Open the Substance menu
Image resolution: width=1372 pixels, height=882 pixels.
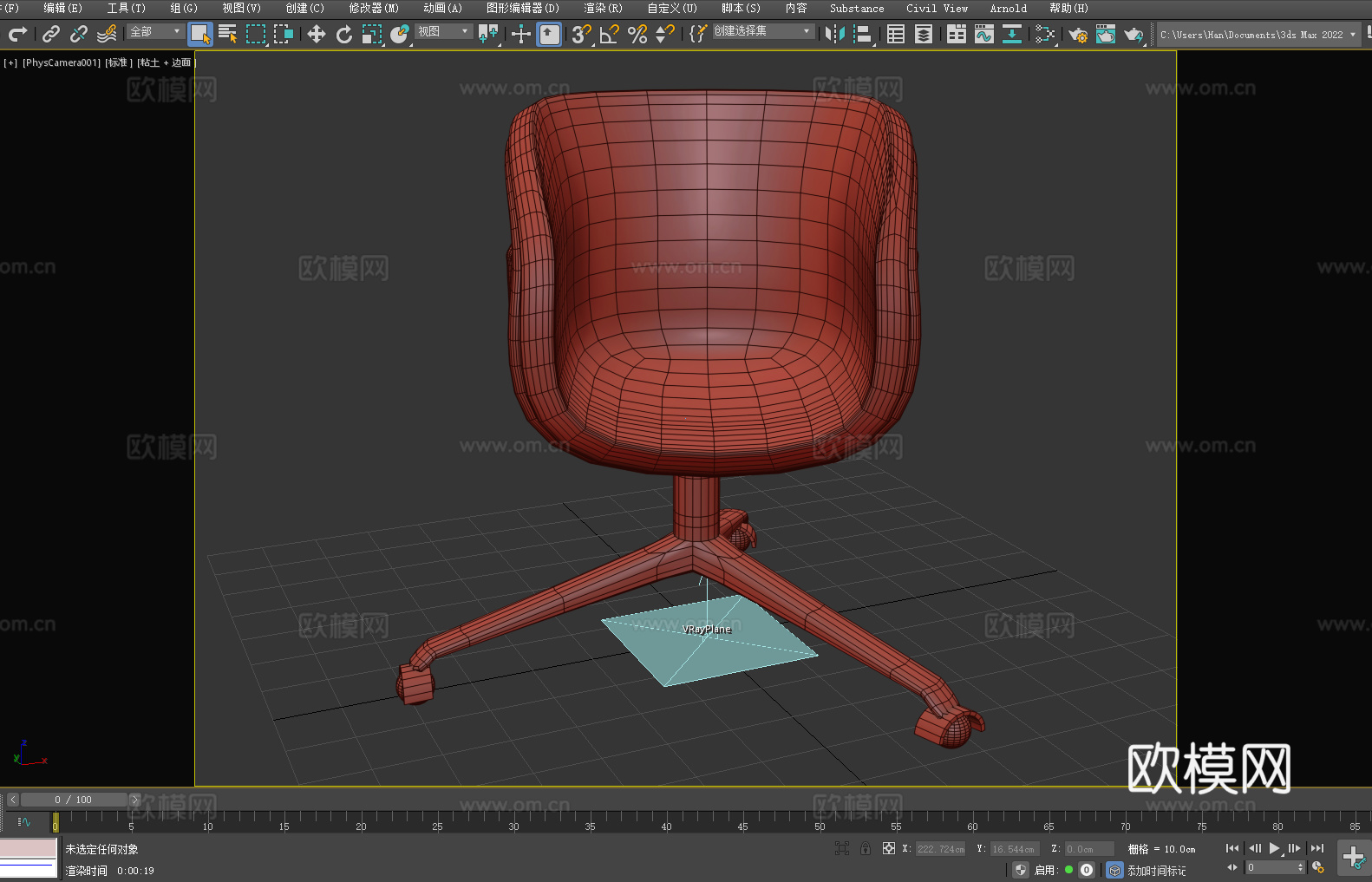857,8
